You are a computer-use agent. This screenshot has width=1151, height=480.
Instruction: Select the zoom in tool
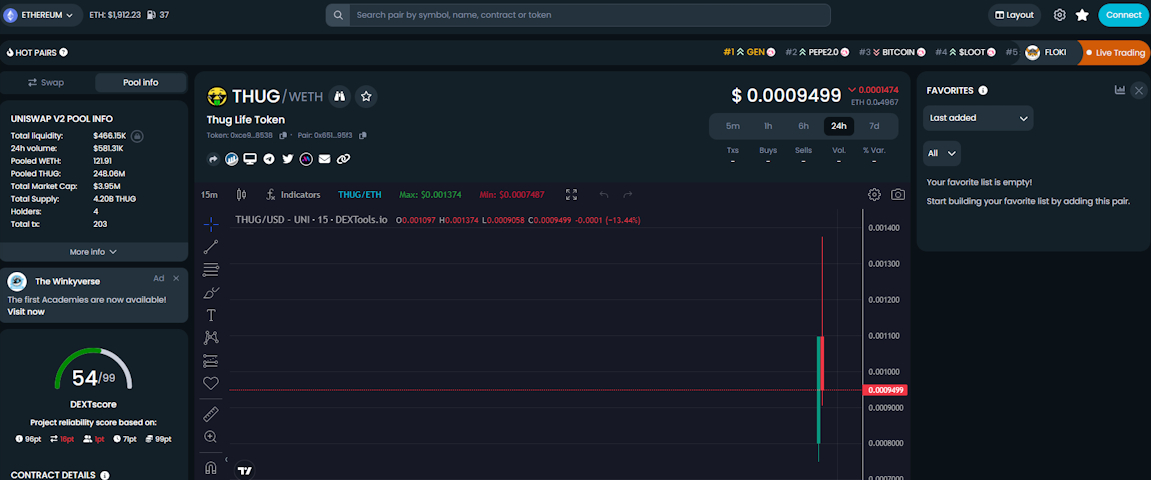211,437
